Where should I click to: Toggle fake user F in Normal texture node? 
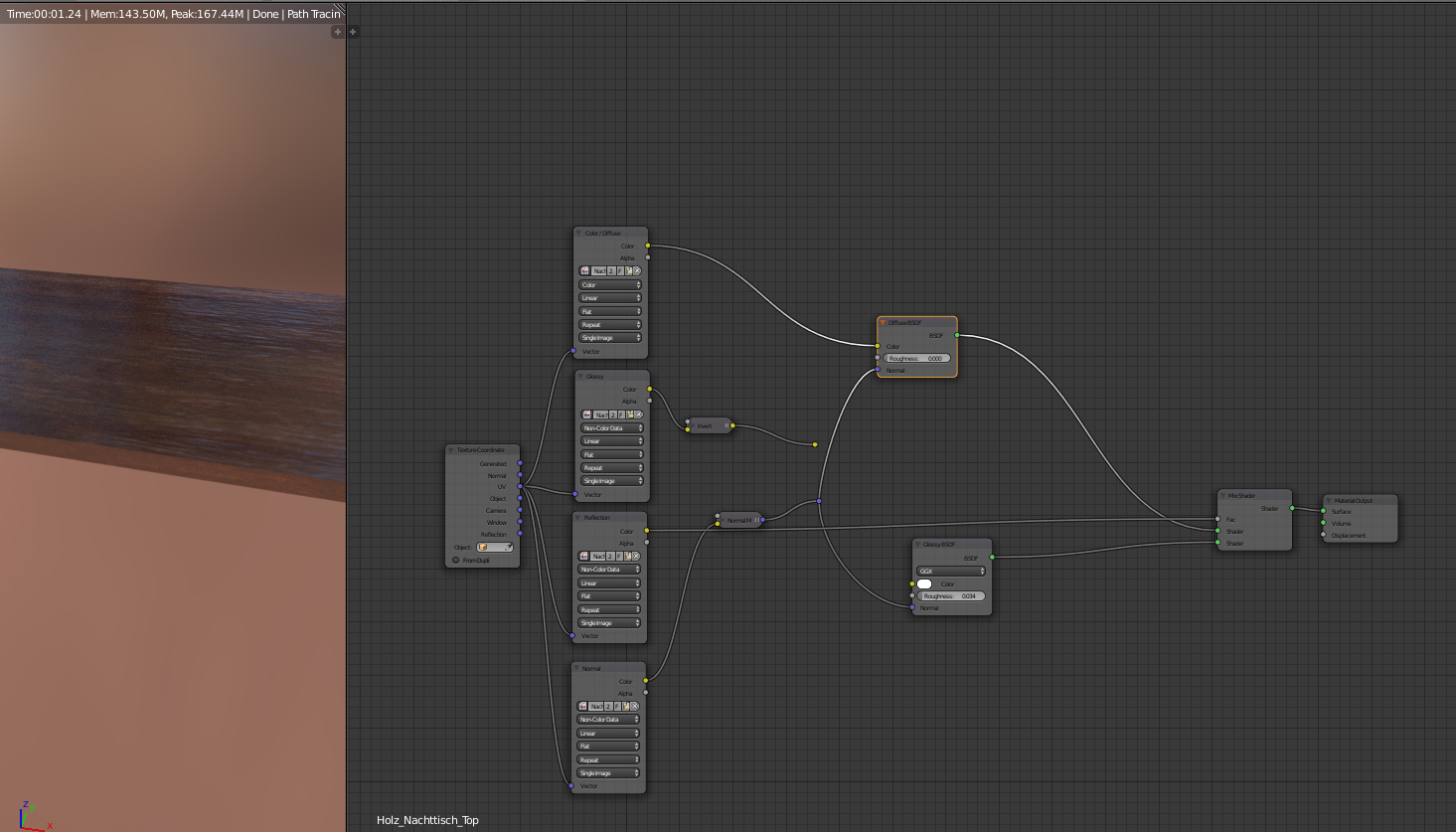coord(618,706)
